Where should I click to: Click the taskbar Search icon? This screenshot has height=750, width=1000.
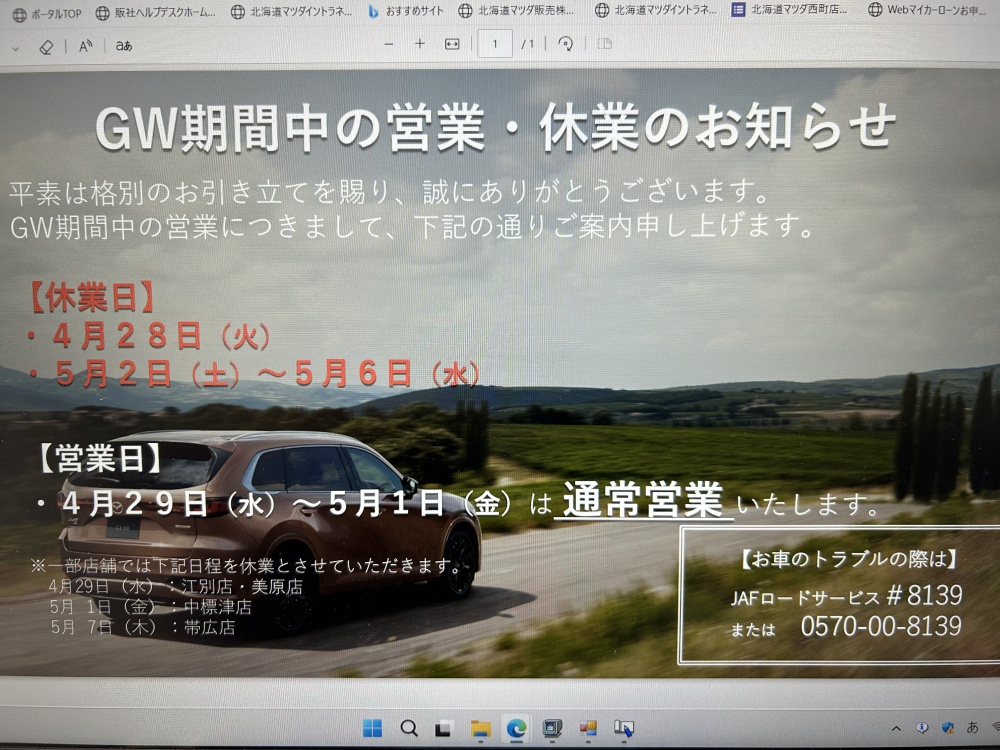[408, 727]
